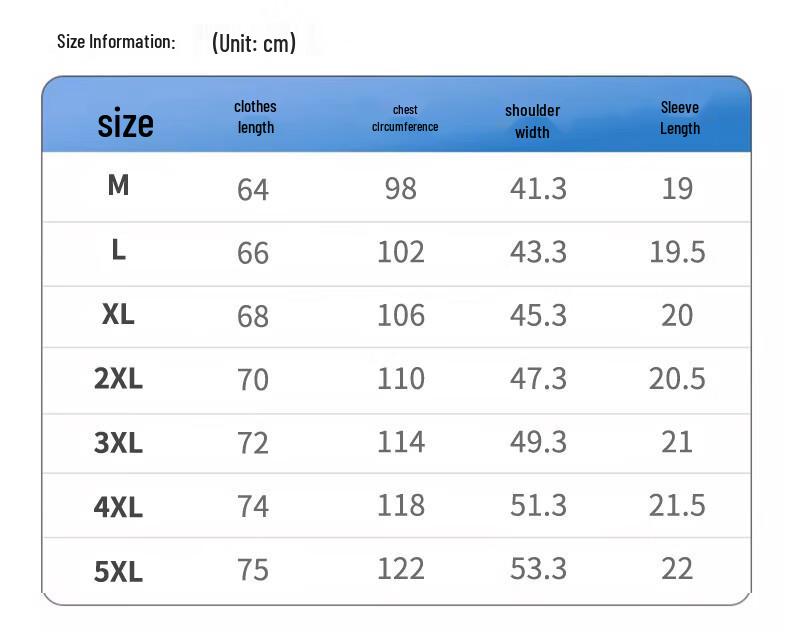790x632 pixels.
Task: Click shoulder width value 45.3
Action: (x=538, y=315)
